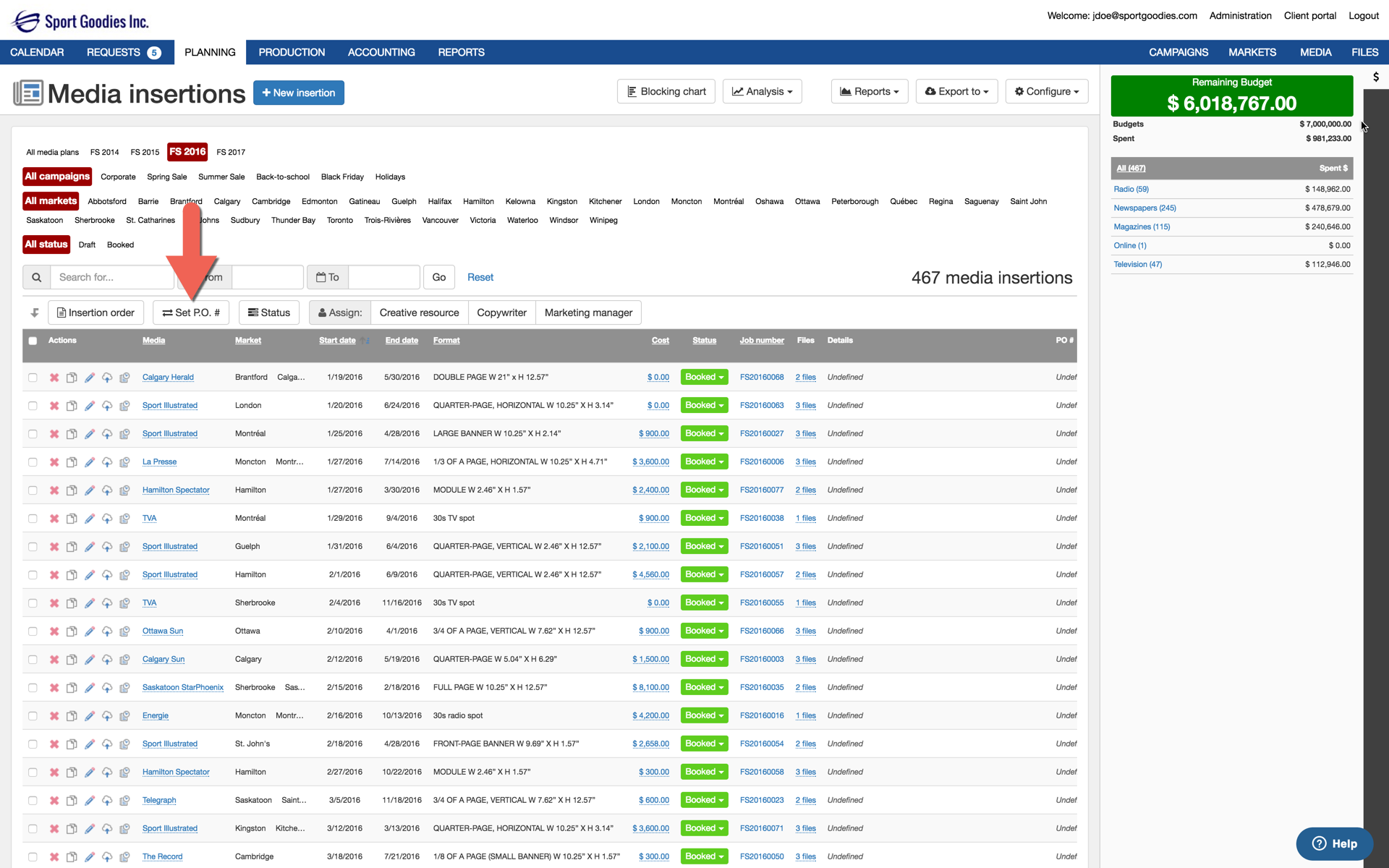Expand the Configure dropdown menu

pos(1046,92)
